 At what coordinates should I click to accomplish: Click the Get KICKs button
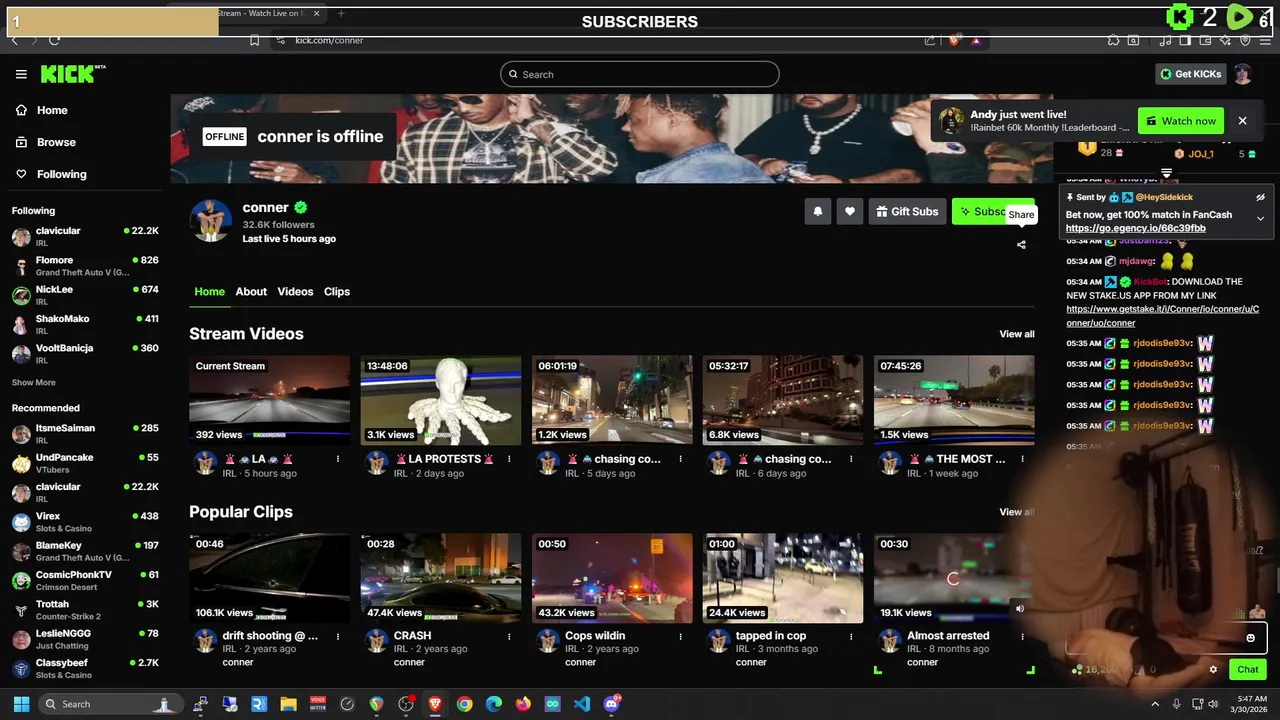(x=1190, y=74)
